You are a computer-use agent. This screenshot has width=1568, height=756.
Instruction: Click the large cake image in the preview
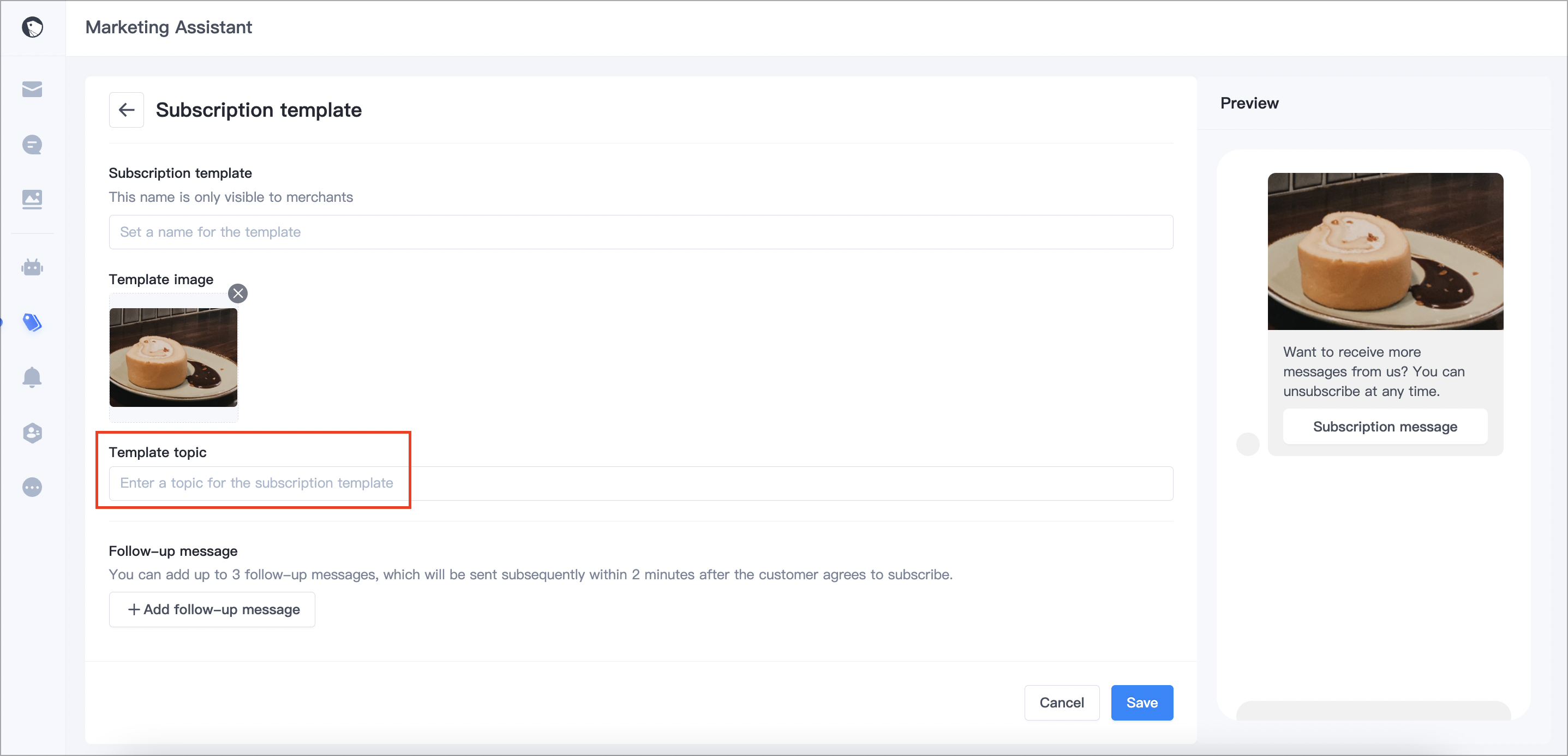[x=1385, y=251]
